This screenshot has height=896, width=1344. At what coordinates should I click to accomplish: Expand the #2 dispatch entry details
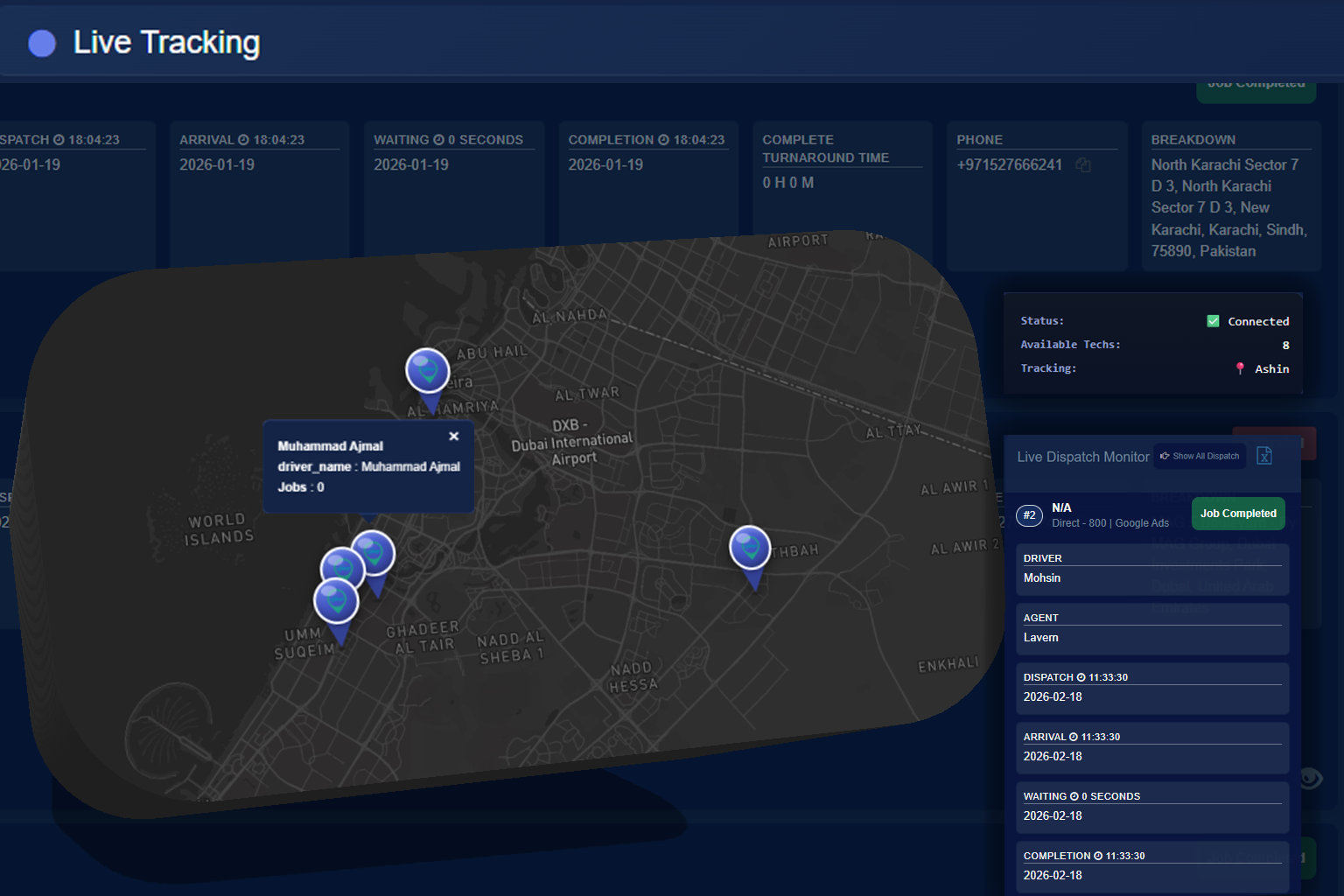(1029, 515)
